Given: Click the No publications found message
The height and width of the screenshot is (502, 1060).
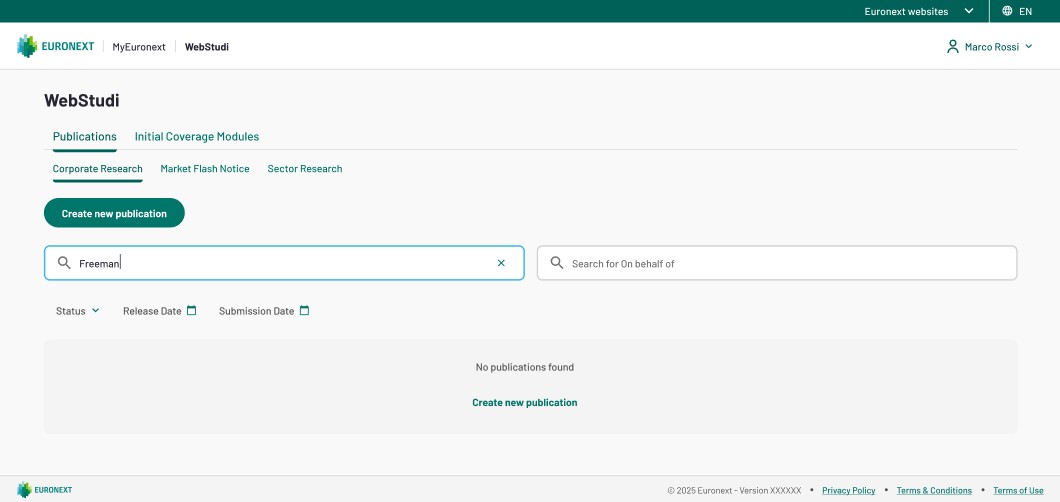Looking at the screenshot, I should (x=525, y=368).
